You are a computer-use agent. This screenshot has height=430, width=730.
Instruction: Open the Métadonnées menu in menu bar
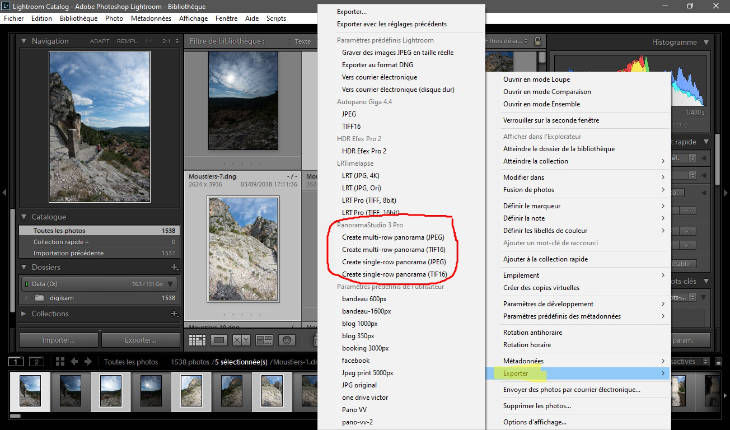pos(151,19)
